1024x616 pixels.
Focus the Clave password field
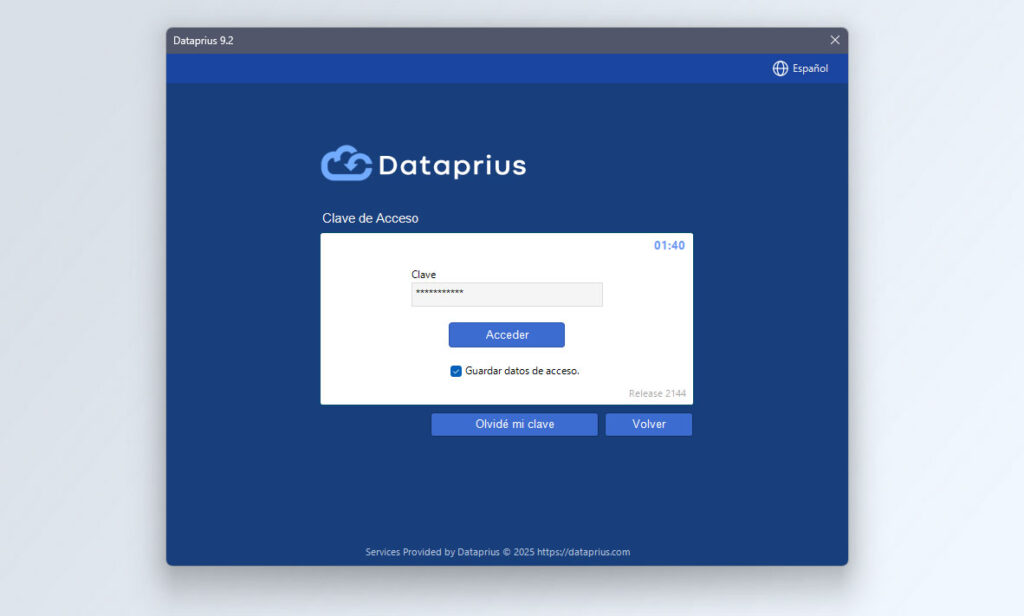click(x=507, y=295)
